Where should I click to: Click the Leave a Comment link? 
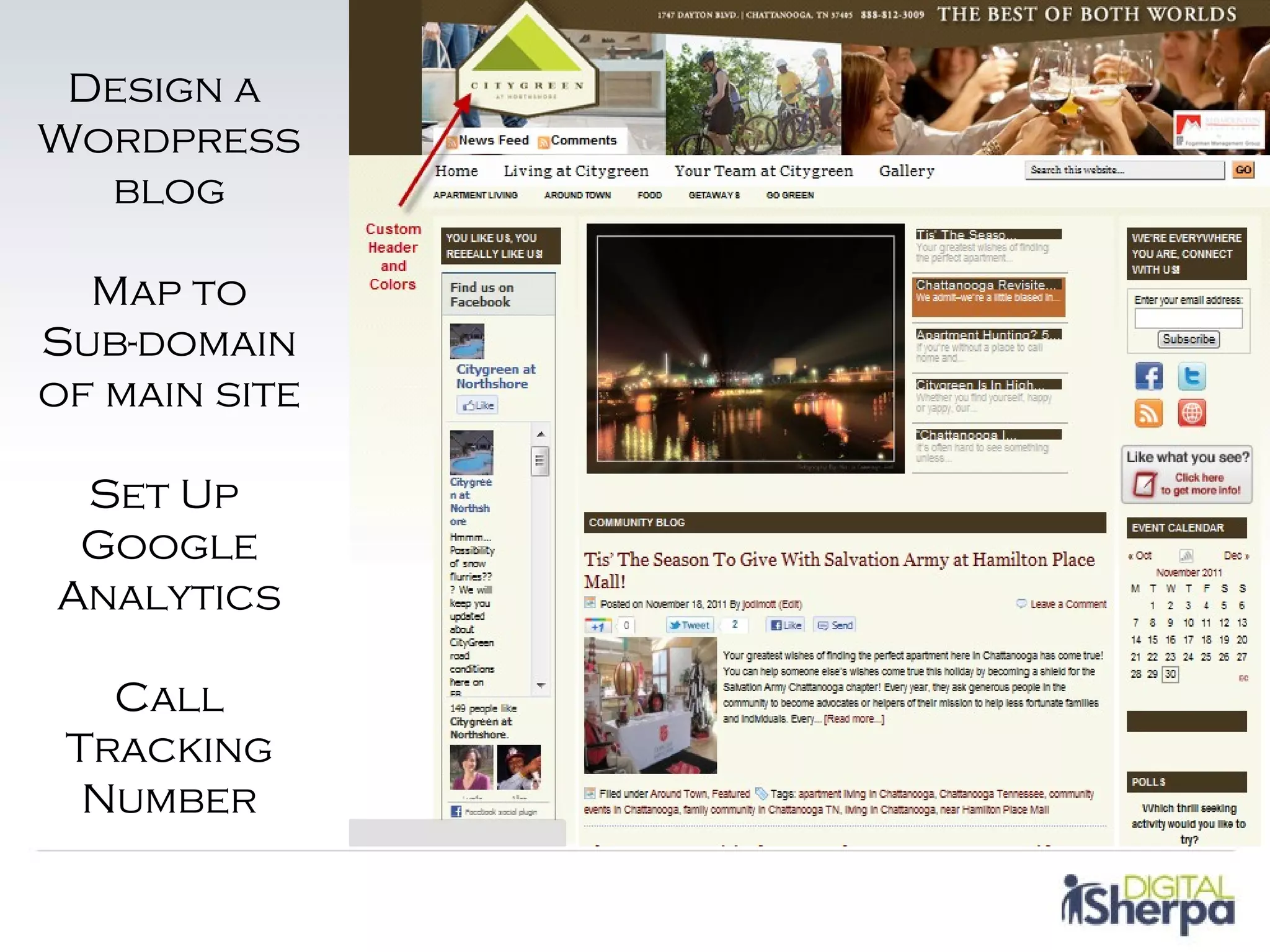[x=1068, y=604]
